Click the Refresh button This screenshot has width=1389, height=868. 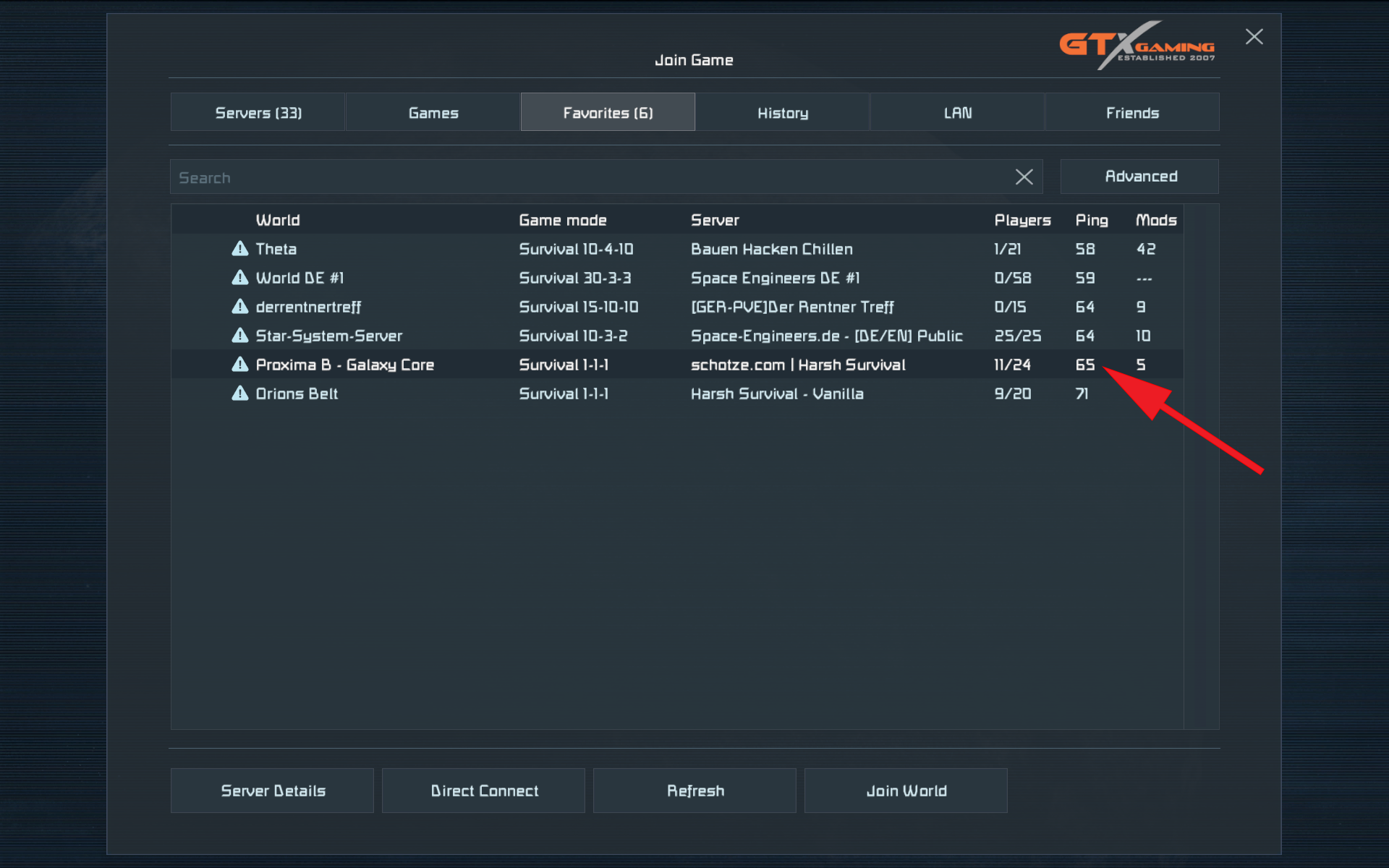[694, 791]
